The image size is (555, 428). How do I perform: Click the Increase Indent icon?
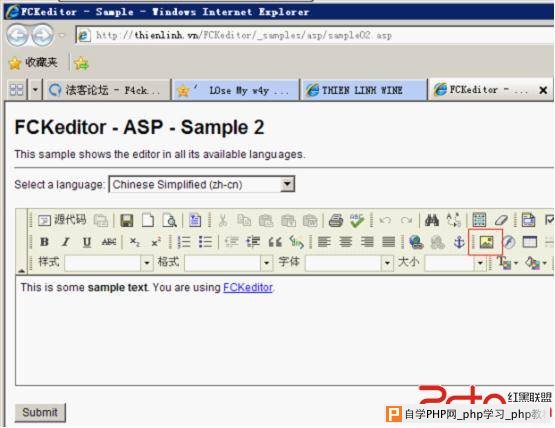click(253, 242)
